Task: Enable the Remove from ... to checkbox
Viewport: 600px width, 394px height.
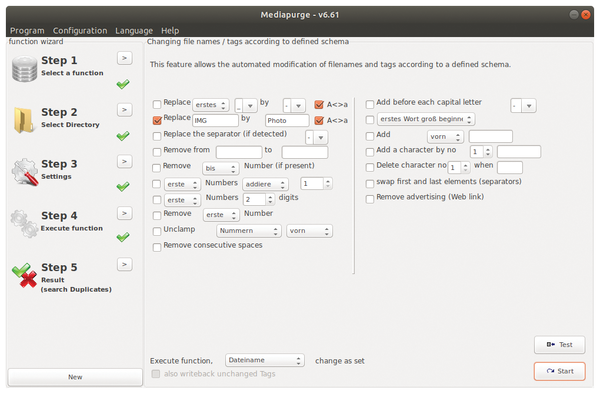Action: [157, 152]
